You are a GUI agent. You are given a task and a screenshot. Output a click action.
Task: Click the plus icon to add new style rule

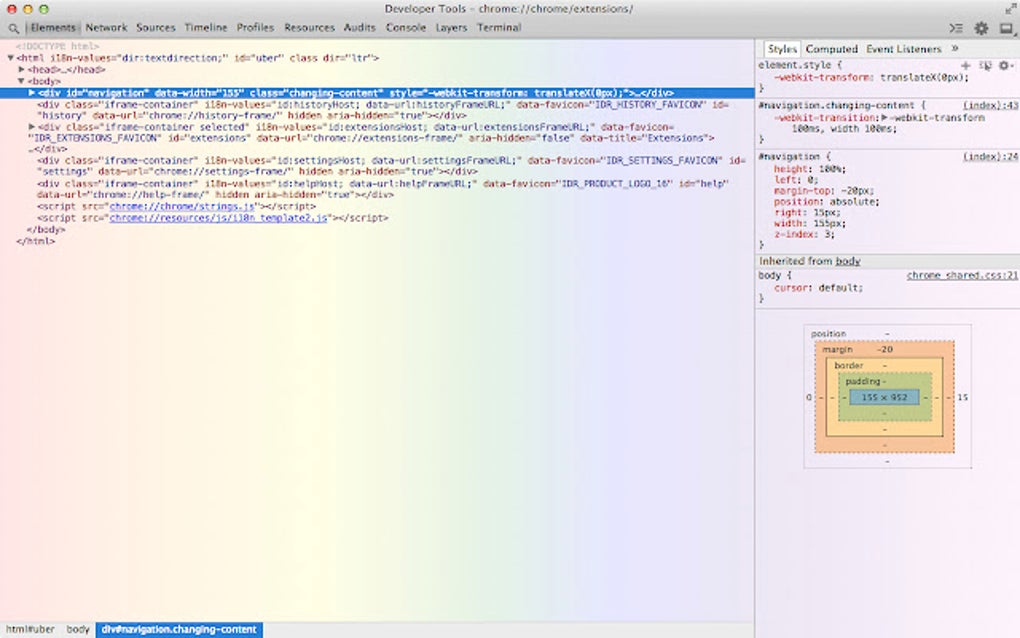(966, 64)
